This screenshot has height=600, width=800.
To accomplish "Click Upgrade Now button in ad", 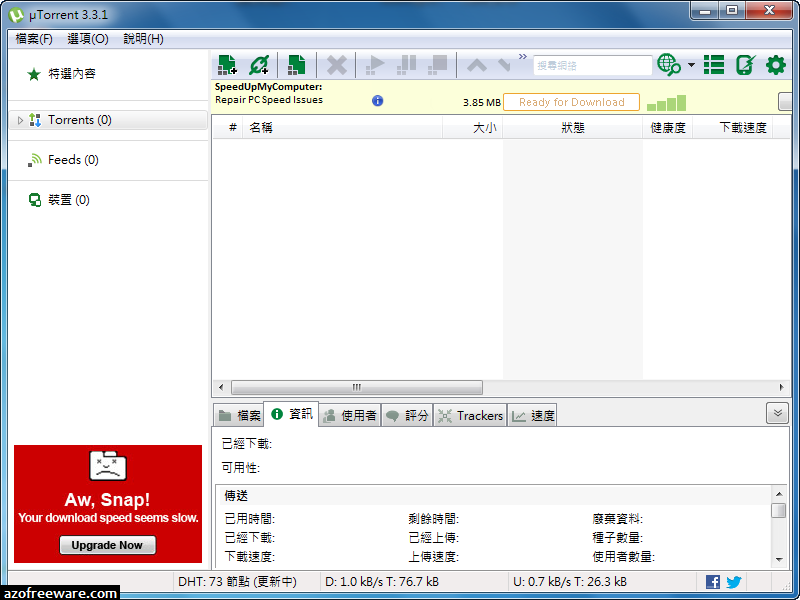I will (x=107, y=545).
